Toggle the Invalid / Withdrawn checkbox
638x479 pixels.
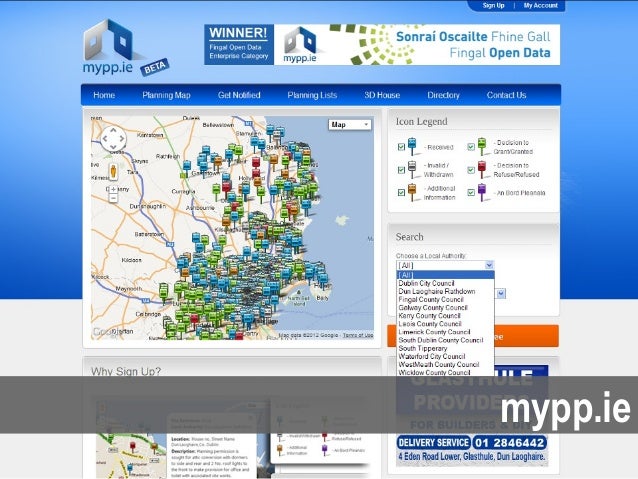401,170
